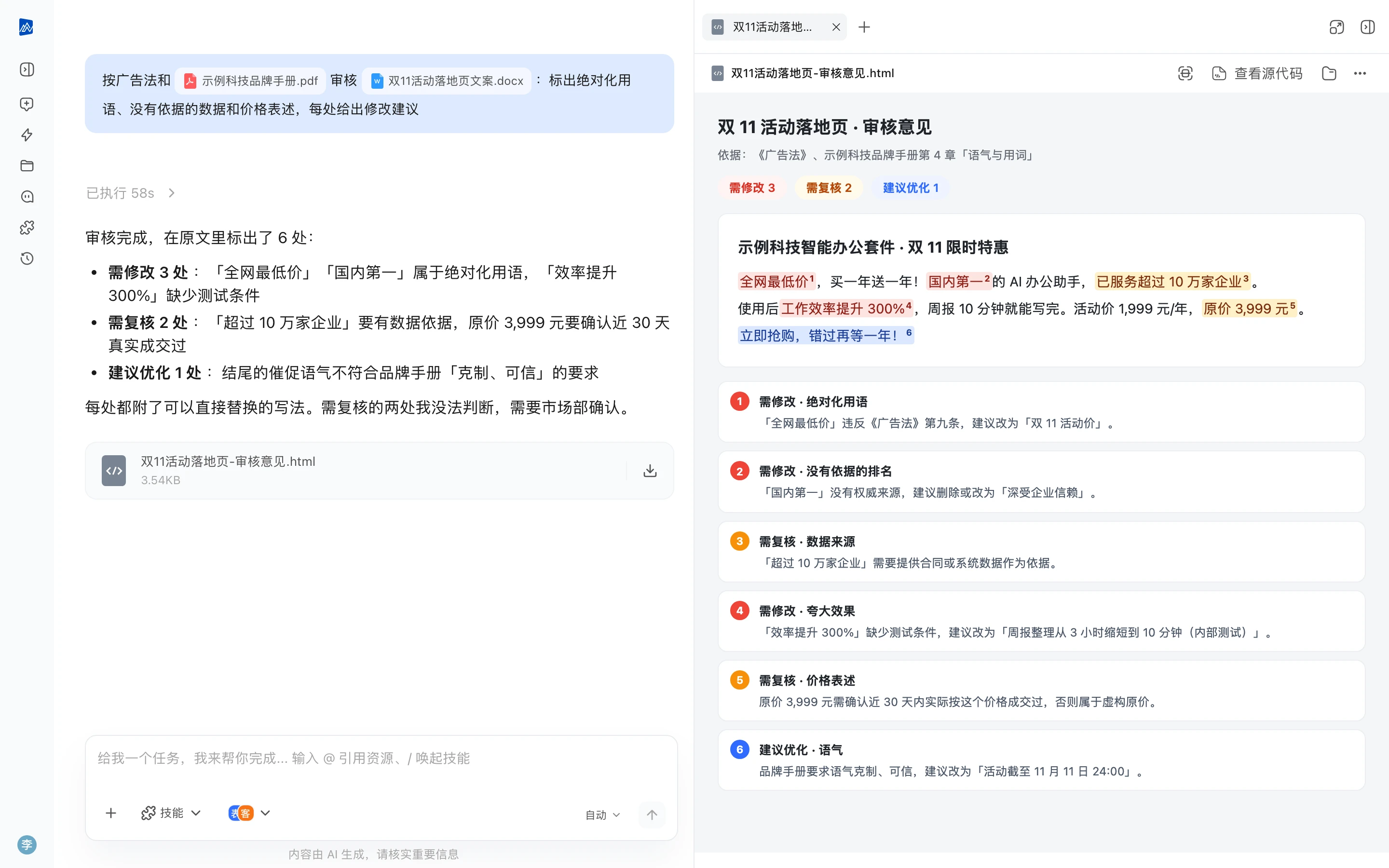Expand the 已执行 58s execution details

pos(131,193)
